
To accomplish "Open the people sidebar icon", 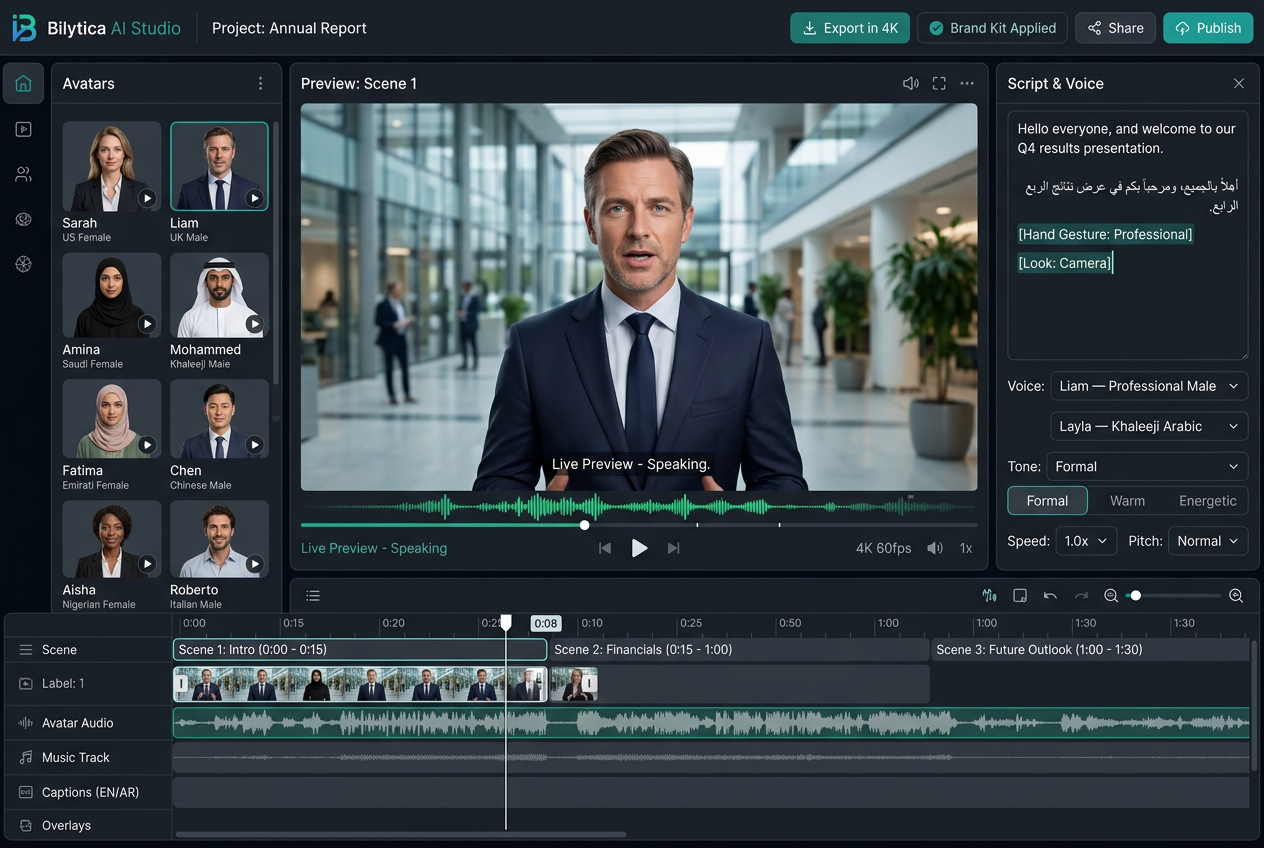I will click(x=23, y=174).
